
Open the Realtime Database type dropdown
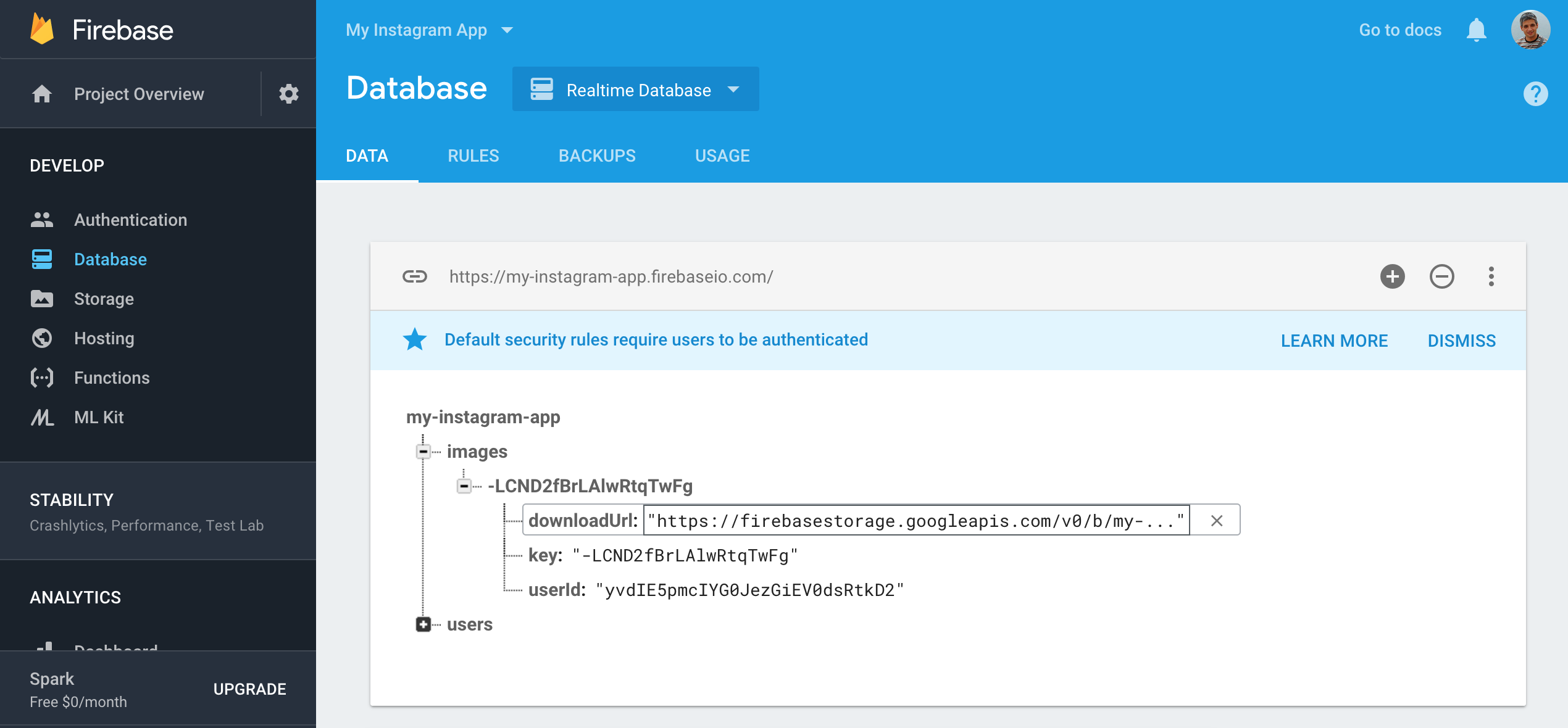click(636, 89)
